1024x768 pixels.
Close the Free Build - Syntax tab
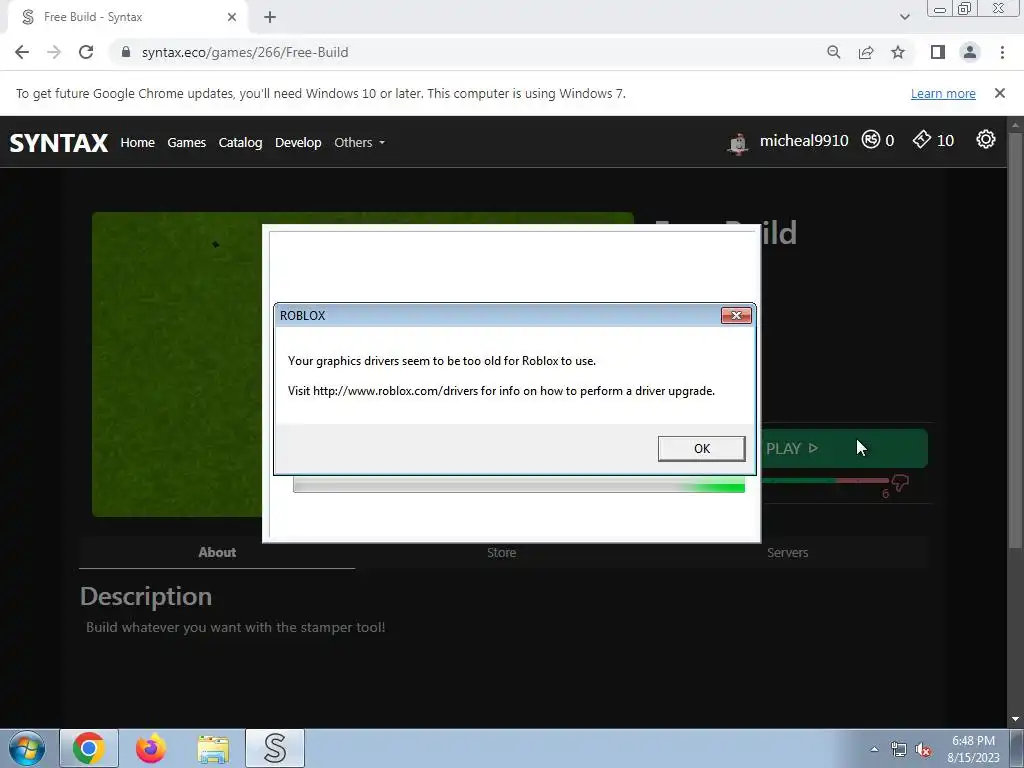[232, 17]
